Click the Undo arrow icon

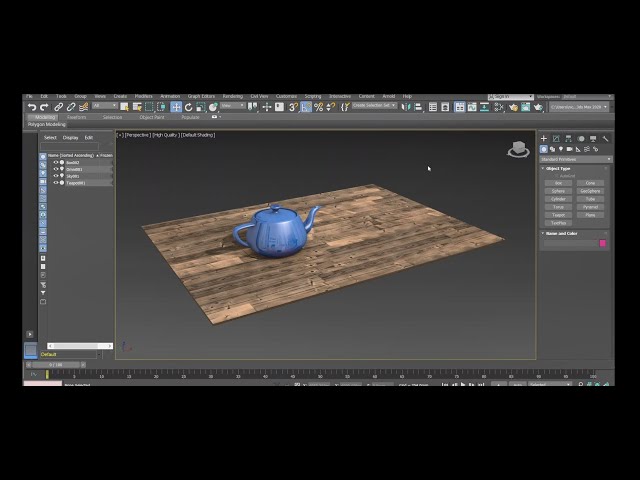pos(32,107)
